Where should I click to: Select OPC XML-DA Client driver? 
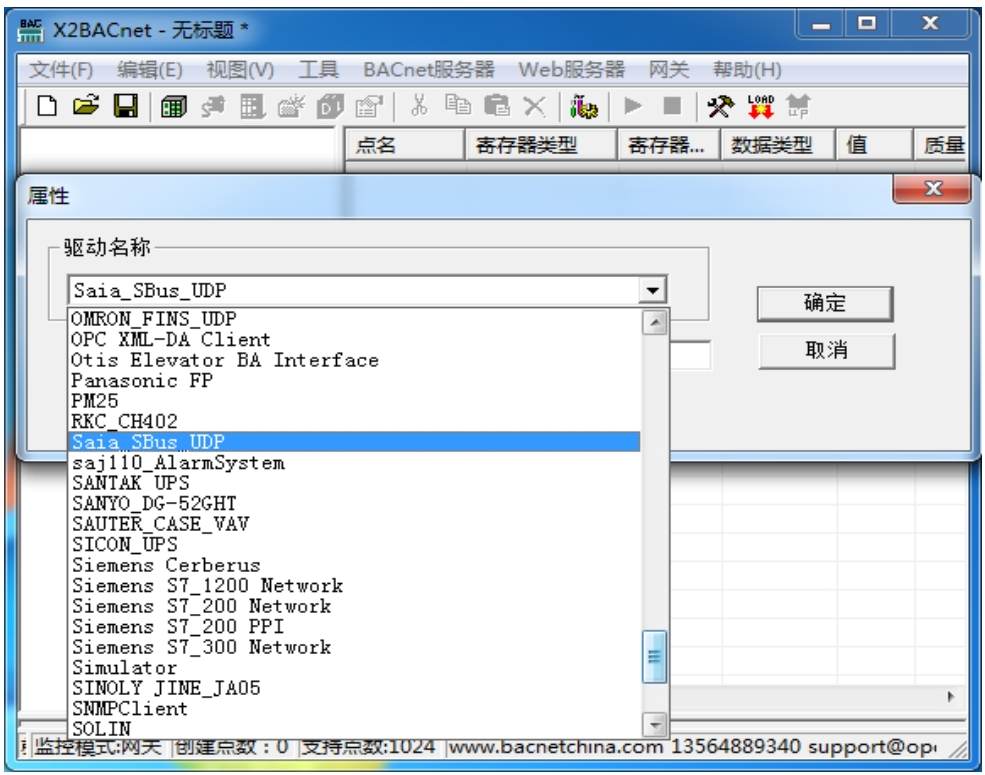point(354,339)
